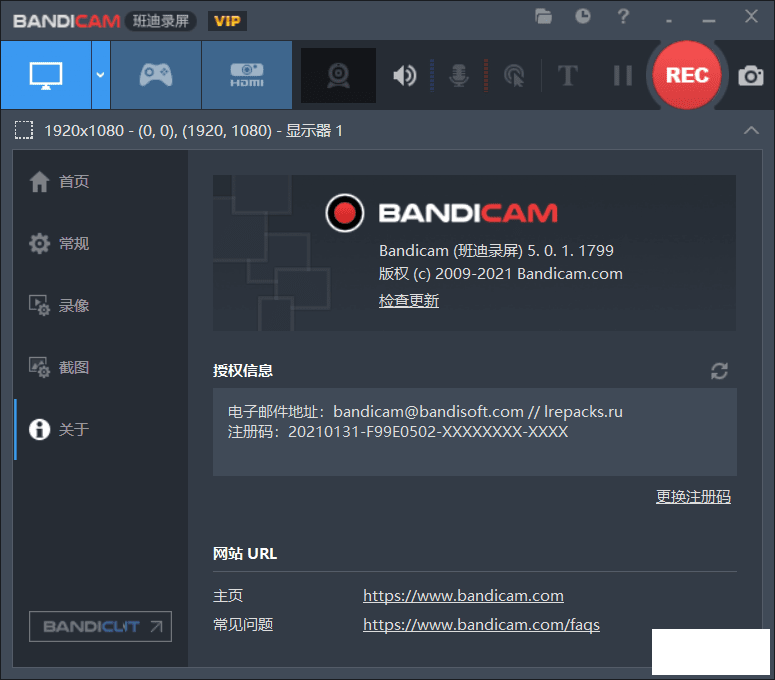Click the 主页 label

pyautogui.click(x=228, y=595)
